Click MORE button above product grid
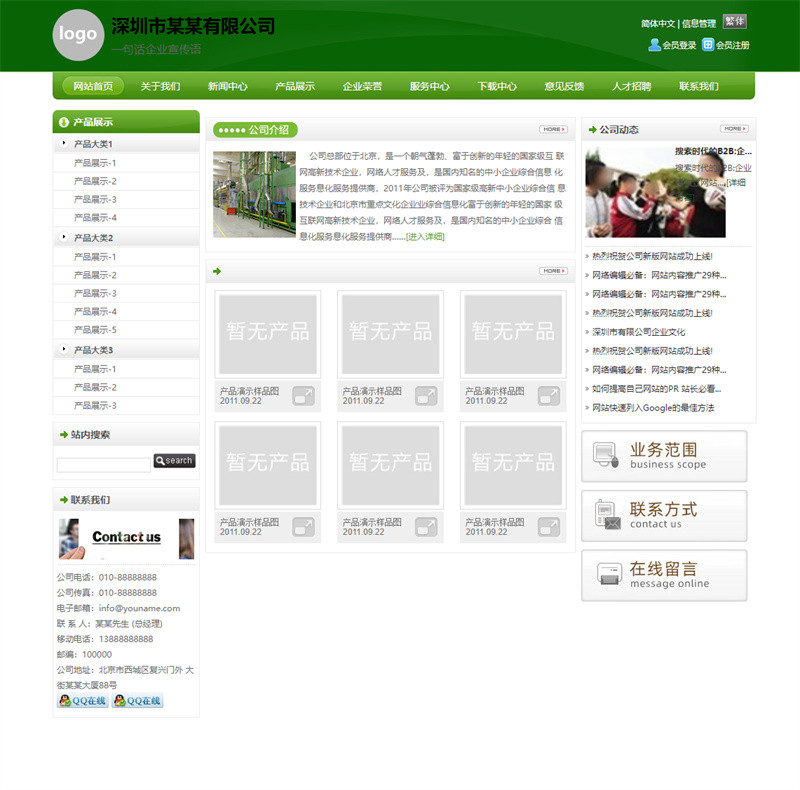This screenshot has height=790, width=800. [x=553, y=271]
